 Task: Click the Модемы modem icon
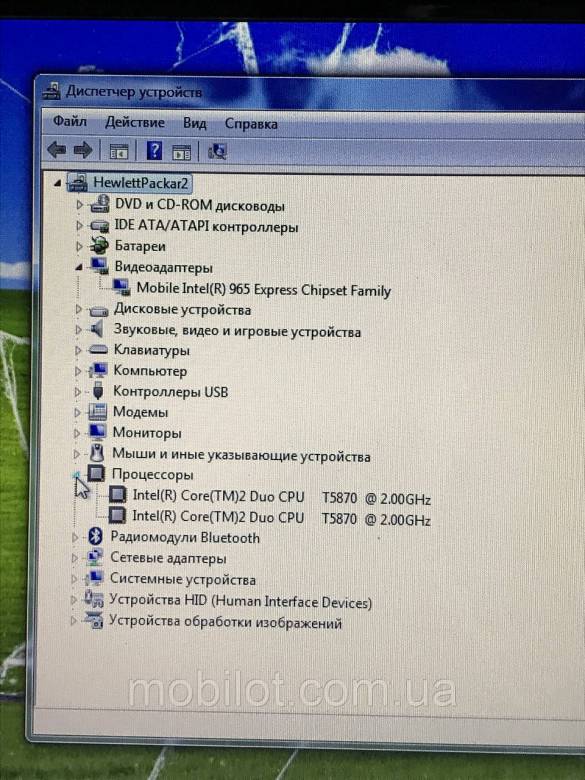(97, 411)
